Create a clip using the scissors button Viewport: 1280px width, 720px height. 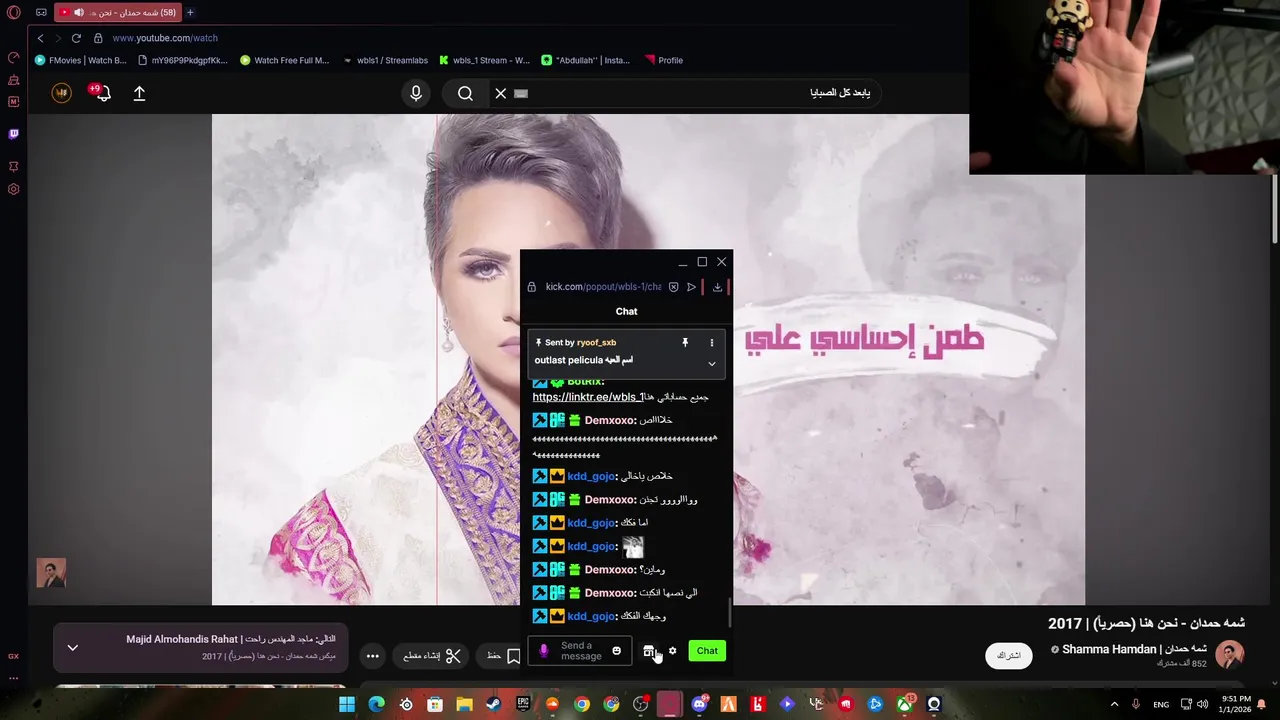click(431, 656)
